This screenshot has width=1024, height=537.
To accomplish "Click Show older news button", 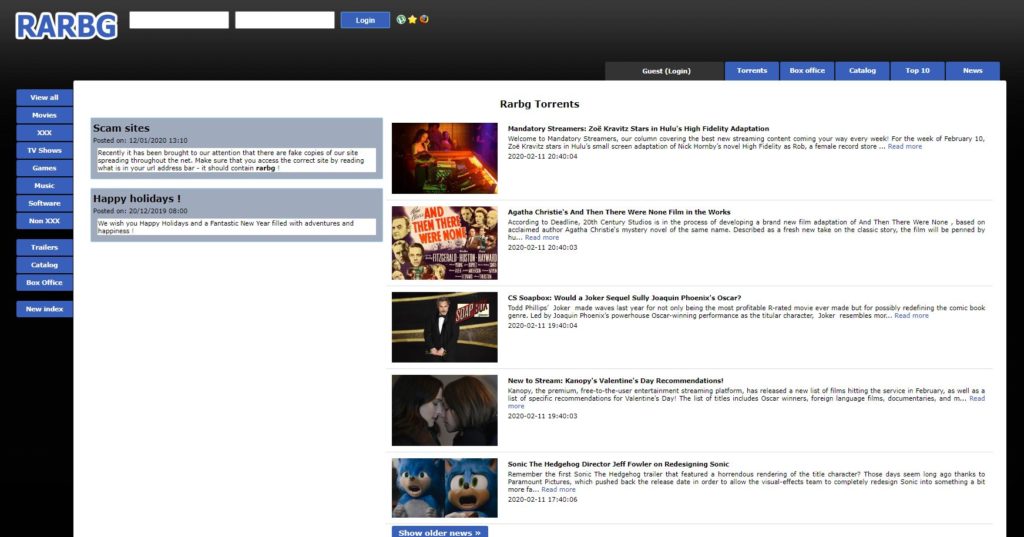I will tap(440, 532).
